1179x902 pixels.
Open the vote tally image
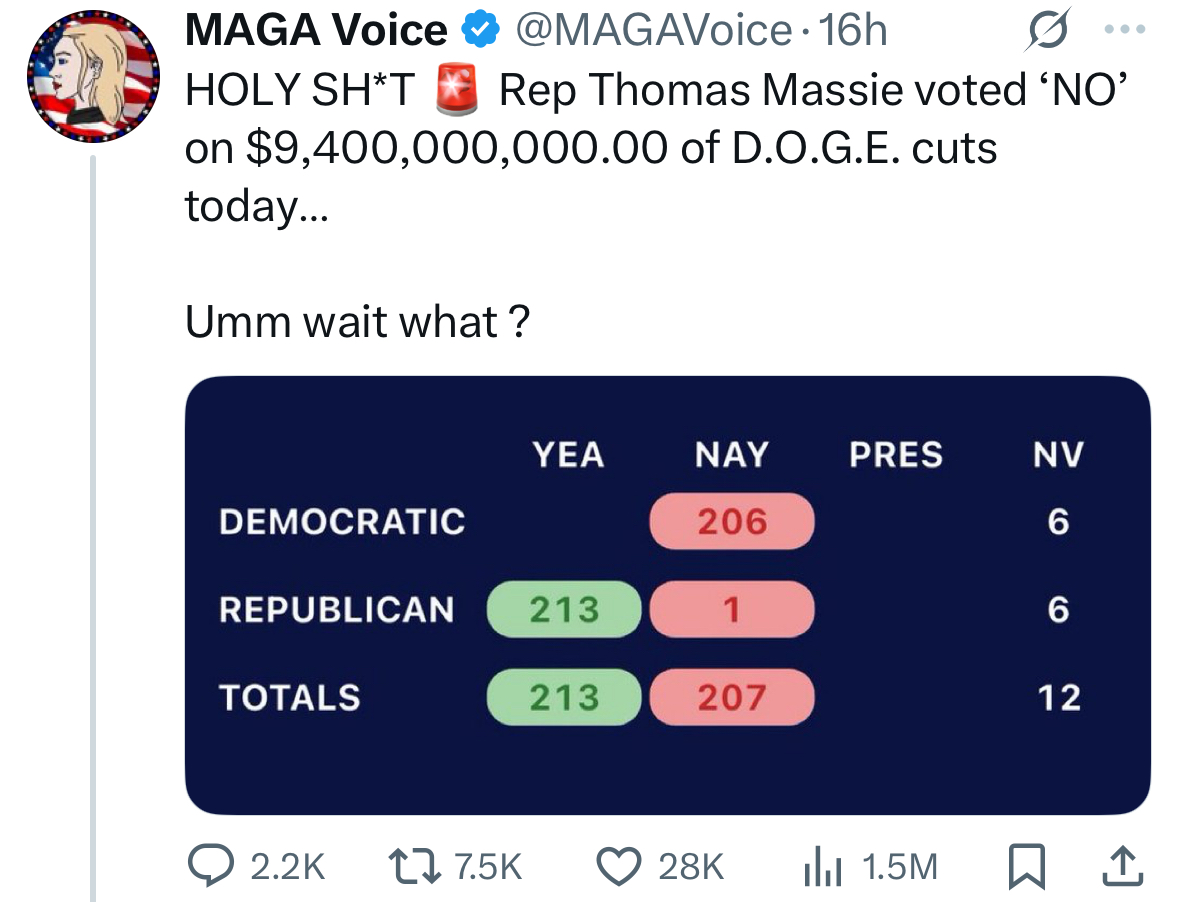pos(668,595)
